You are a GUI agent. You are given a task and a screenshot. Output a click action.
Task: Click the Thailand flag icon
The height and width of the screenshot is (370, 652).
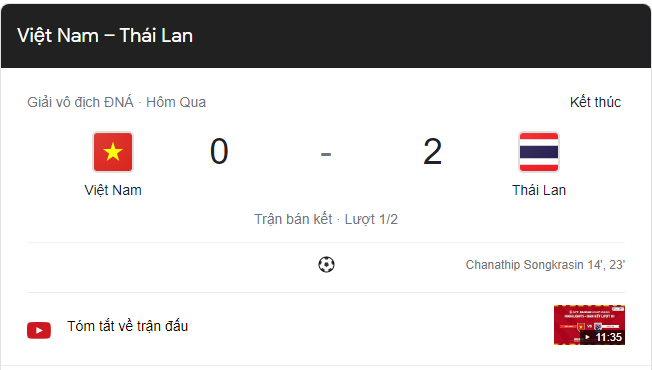(539, 152)
